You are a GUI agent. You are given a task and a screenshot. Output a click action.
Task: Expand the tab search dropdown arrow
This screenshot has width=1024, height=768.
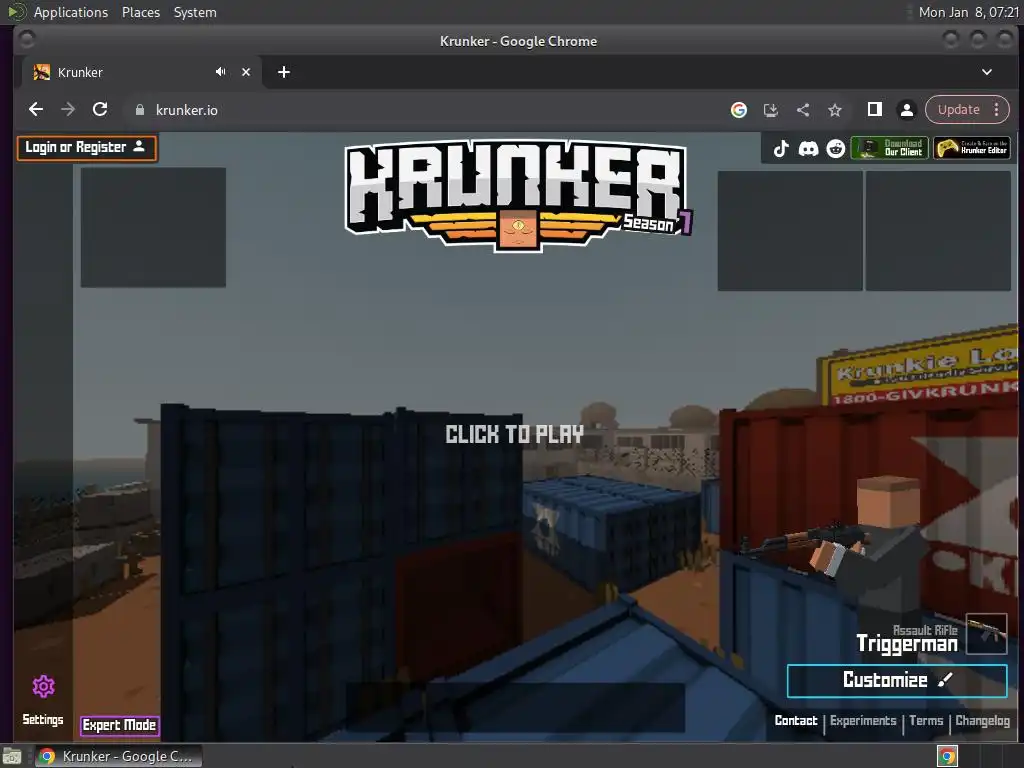(x=987, y=72)
